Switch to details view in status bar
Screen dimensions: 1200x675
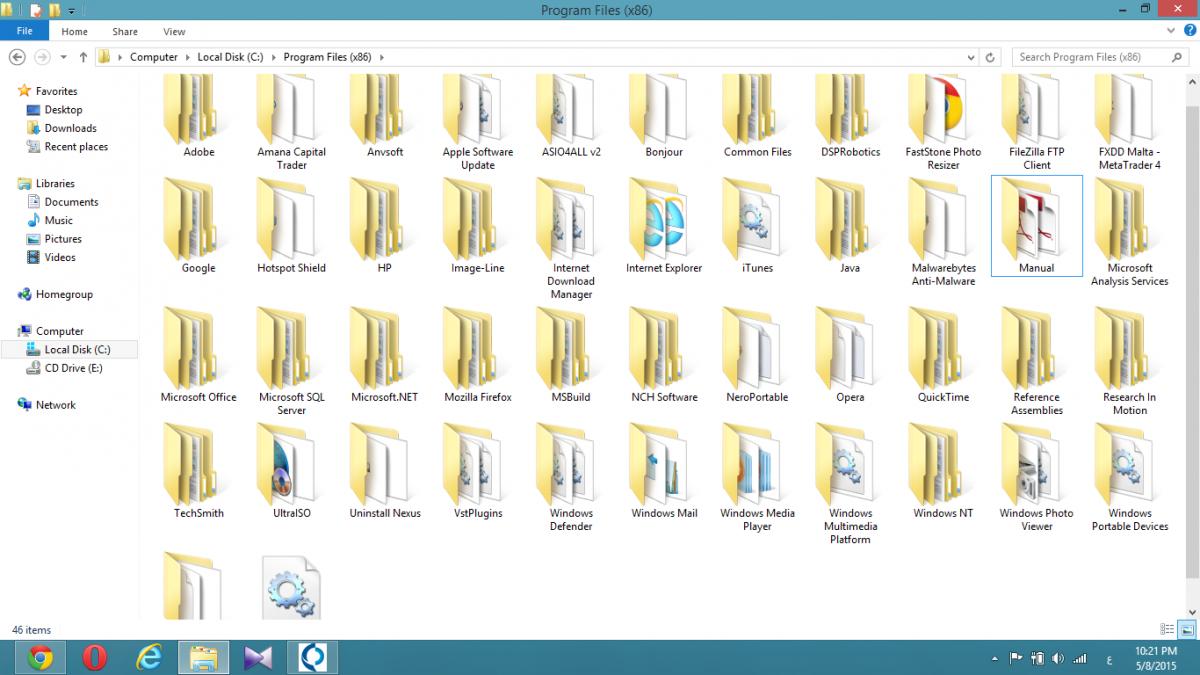point(1167,630)
